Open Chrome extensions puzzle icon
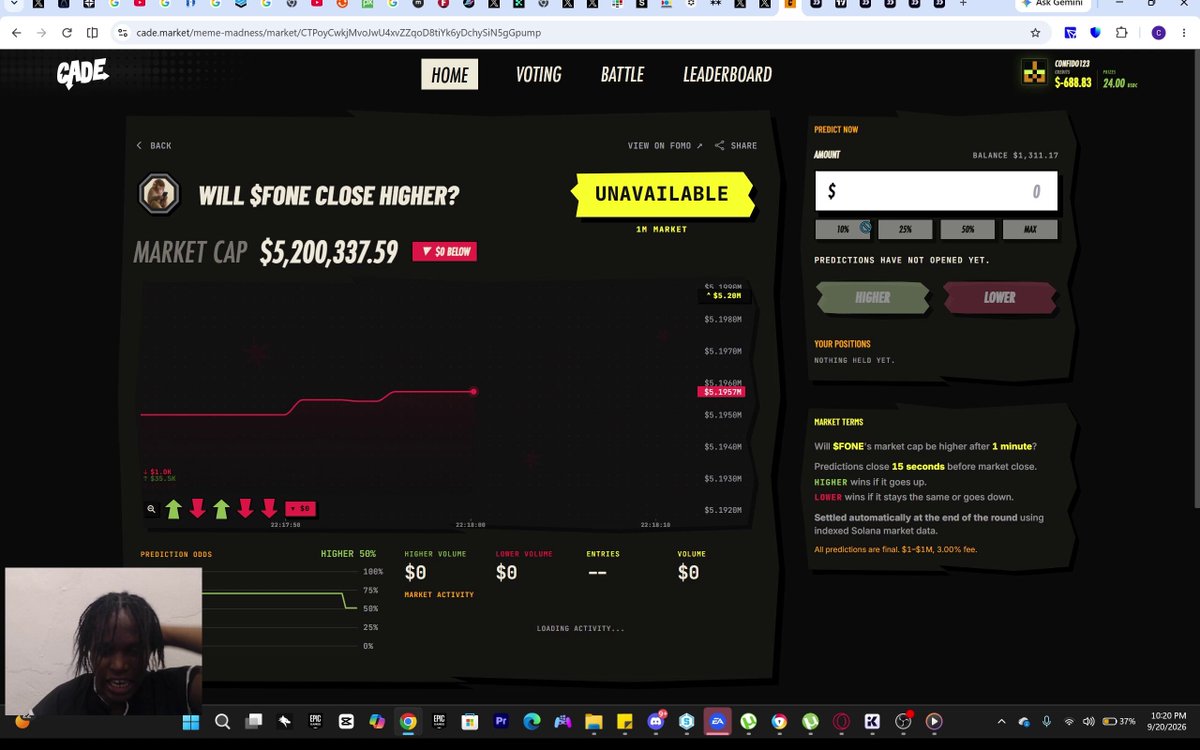Image resolution: width=1200 pixels, height=750 pixels. pyautogui.click(x=1122, y=33)
